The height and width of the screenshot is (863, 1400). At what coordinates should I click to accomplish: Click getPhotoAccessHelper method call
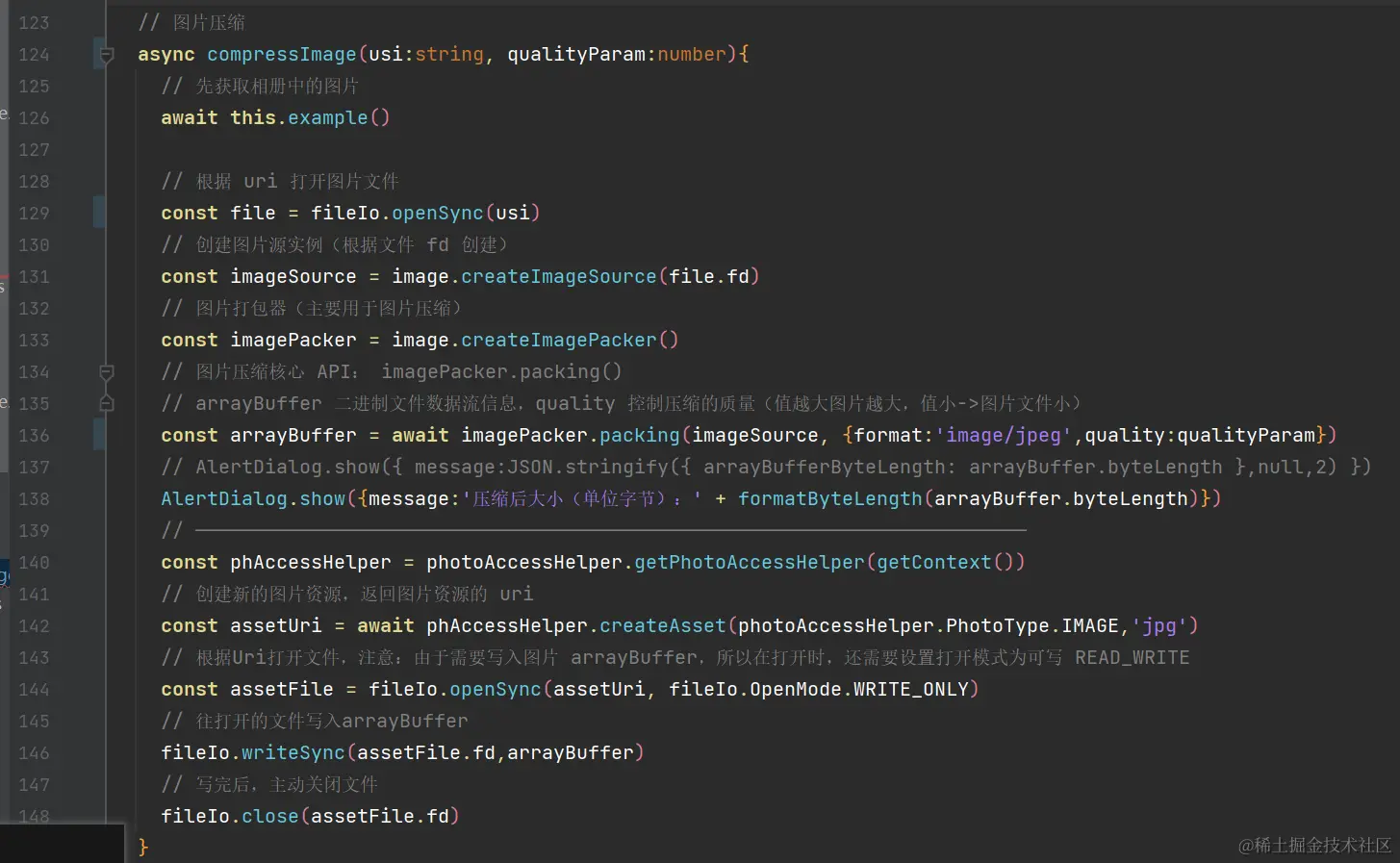[x=750, y=563]
